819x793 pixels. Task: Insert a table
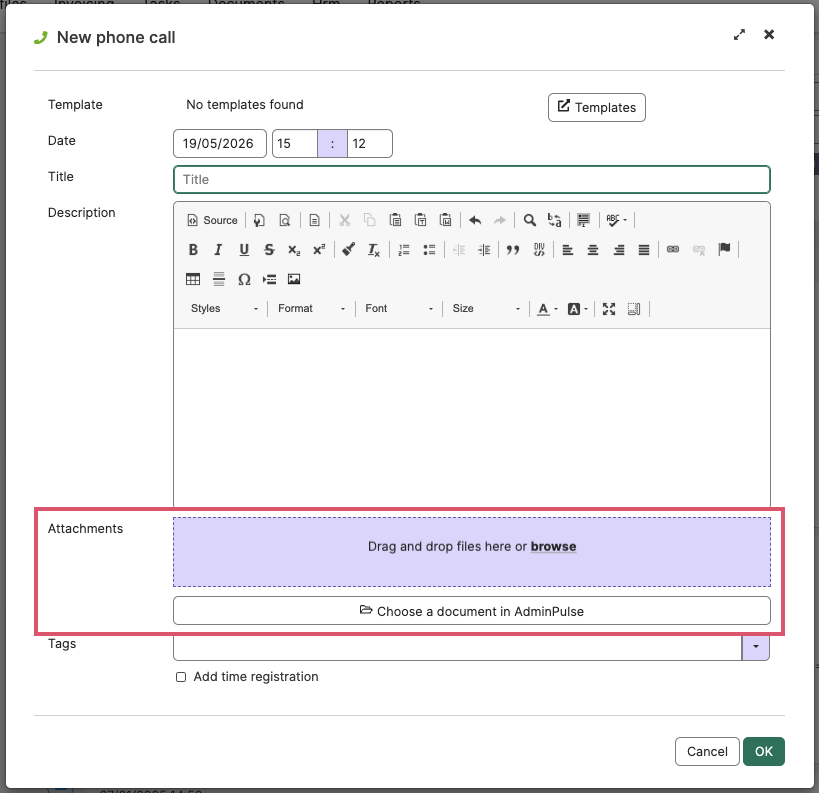[x=193, y=279]
